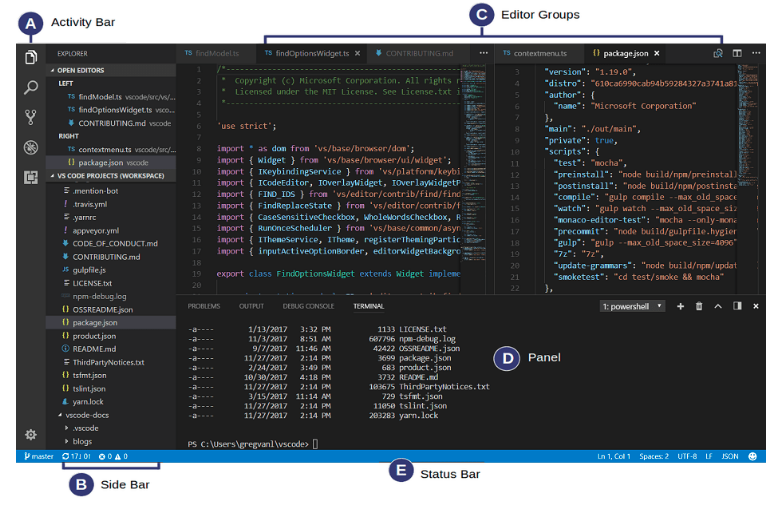Open the Source Control view
This screenshot has height=512, width=778.
tap(31, 117)
